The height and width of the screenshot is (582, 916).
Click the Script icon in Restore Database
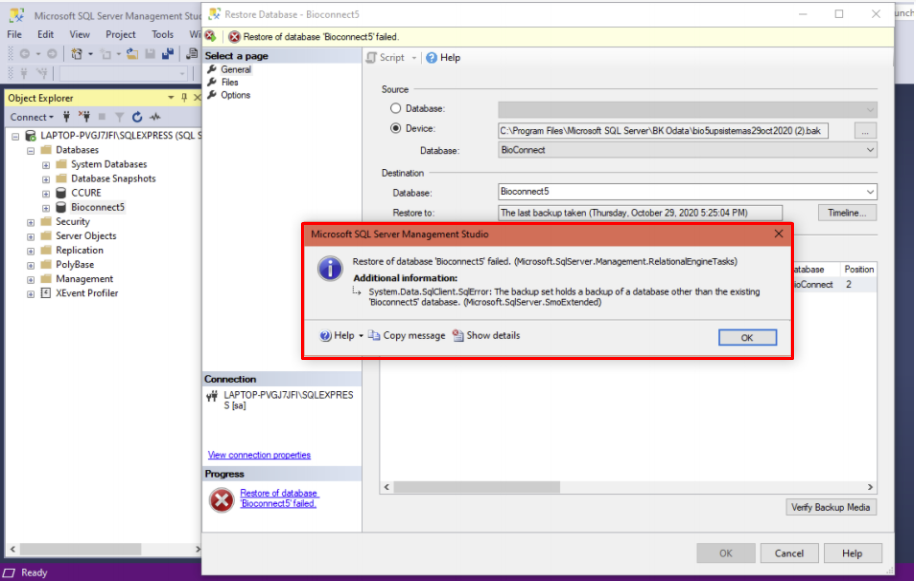(371, 57)
